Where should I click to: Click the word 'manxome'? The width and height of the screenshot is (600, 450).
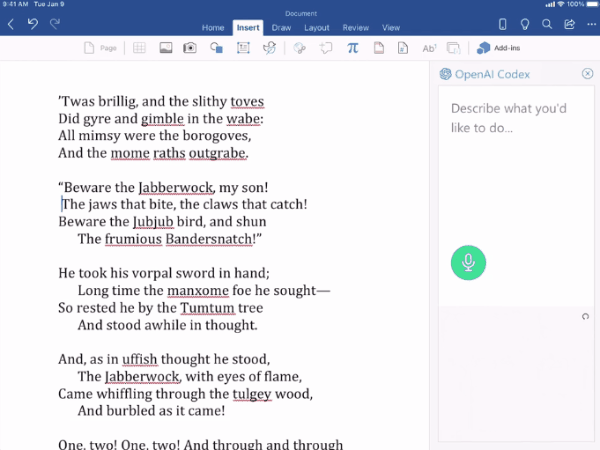(x=198, y=291)
